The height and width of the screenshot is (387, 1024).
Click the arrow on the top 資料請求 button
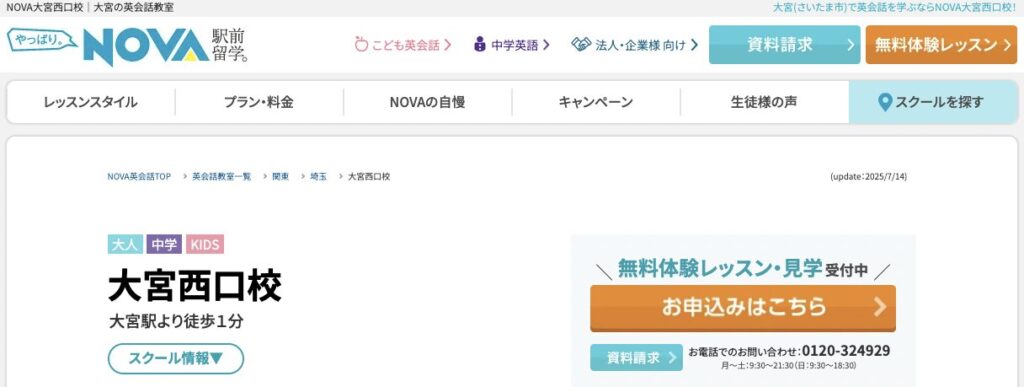pyautogui.click(x=850, y=44)
